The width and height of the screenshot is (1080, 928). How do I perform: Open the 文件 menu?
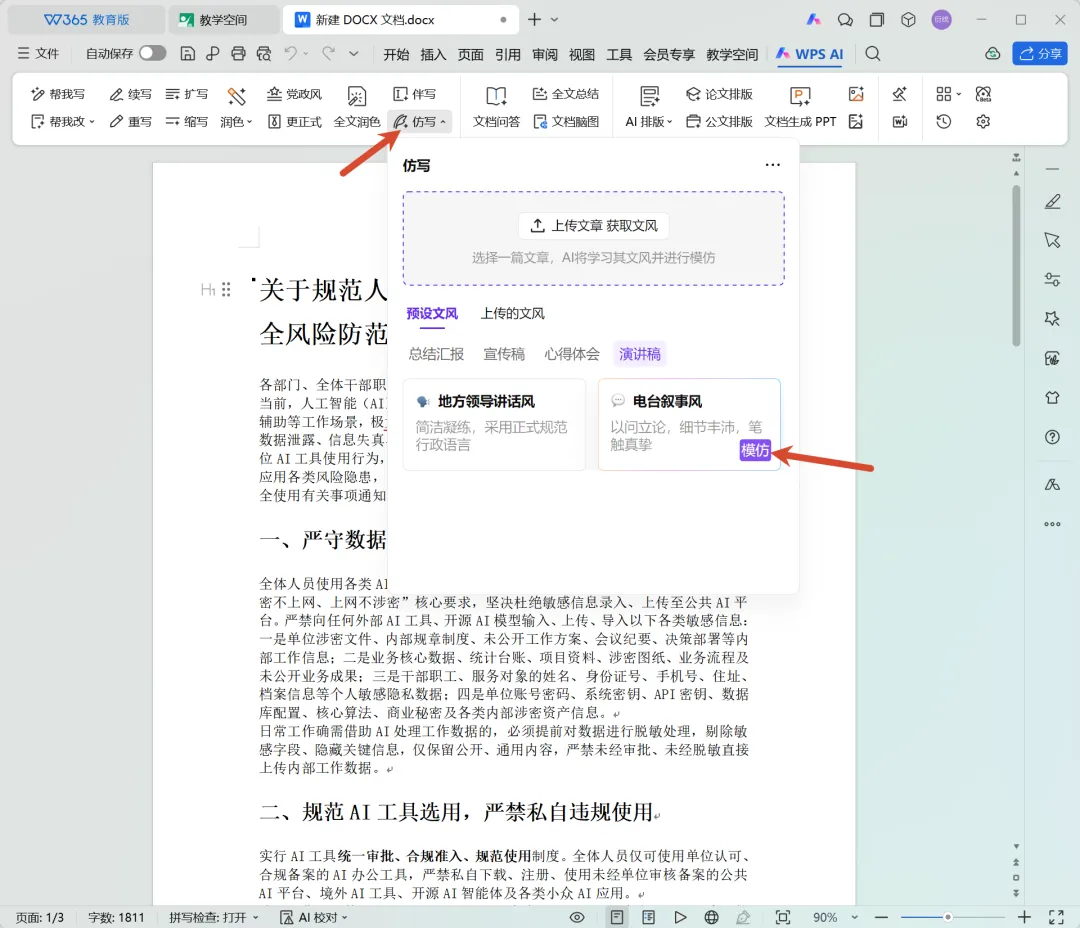pos(39,54)
